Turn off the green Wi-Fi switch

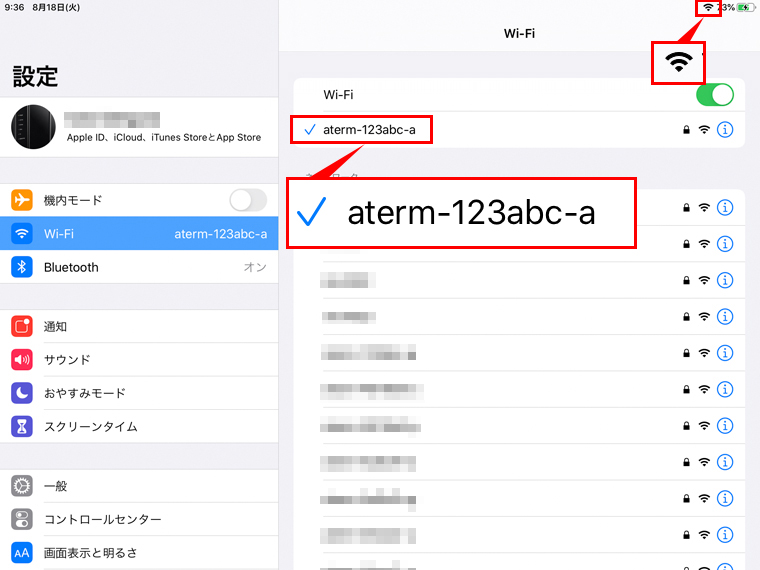click(715, 95)
